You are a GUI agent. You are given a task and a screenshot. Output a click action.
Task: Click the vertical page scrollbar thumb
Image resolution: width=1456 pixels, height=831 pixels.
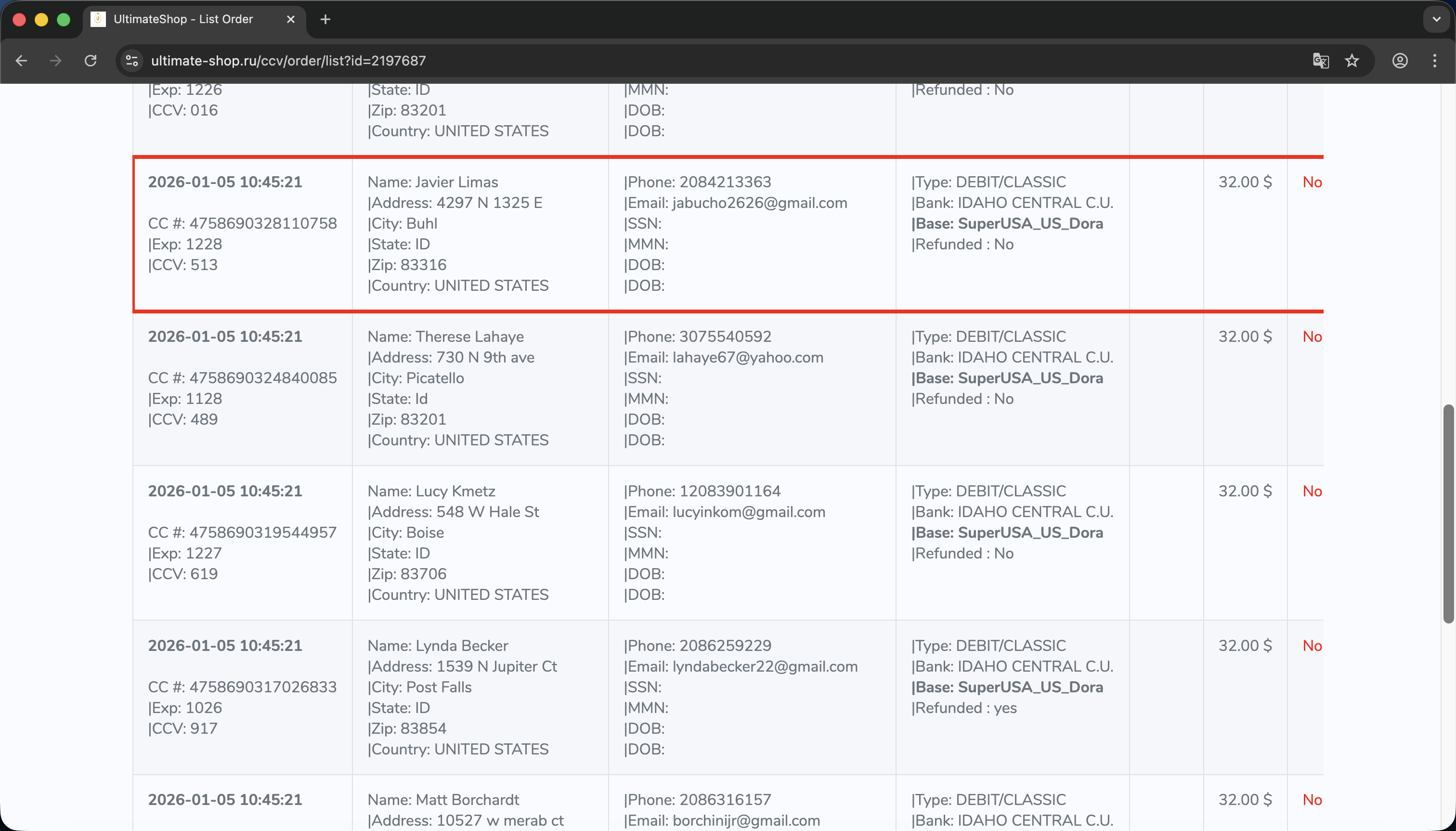(1448, 514)
